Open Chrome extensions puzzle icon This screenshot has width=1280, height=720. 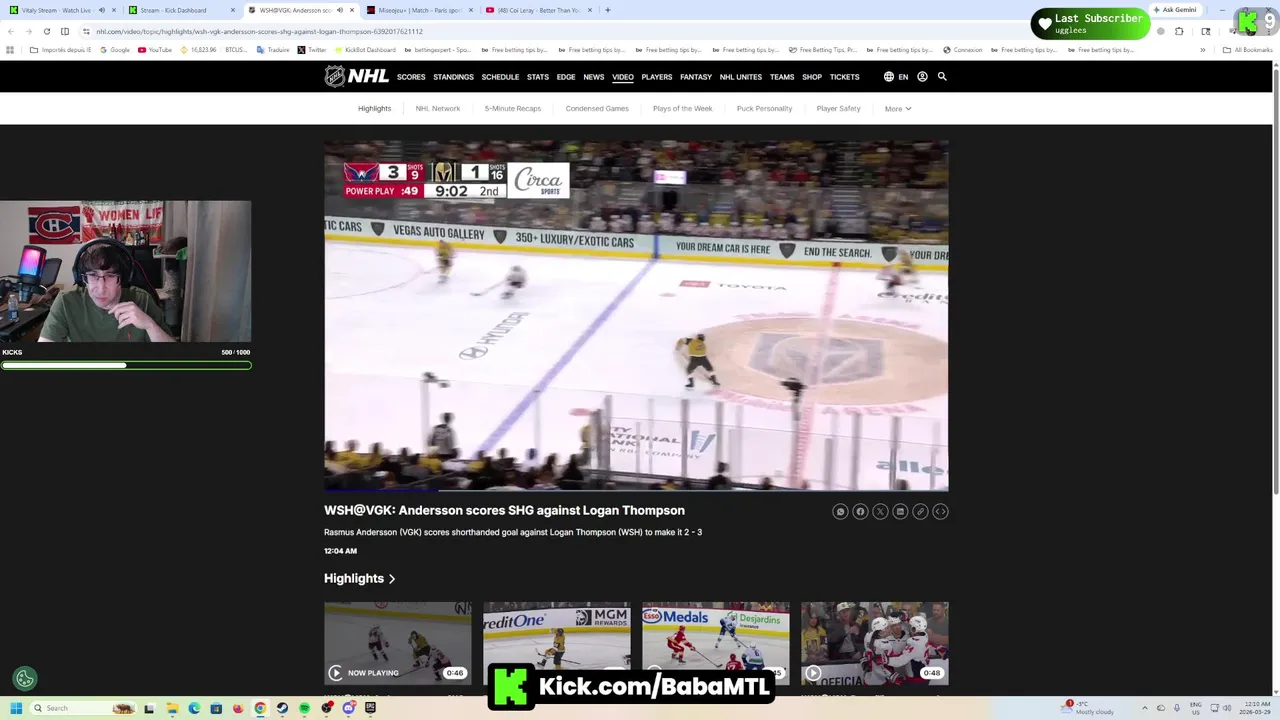pyautogui.click(x=1179, y=31)
